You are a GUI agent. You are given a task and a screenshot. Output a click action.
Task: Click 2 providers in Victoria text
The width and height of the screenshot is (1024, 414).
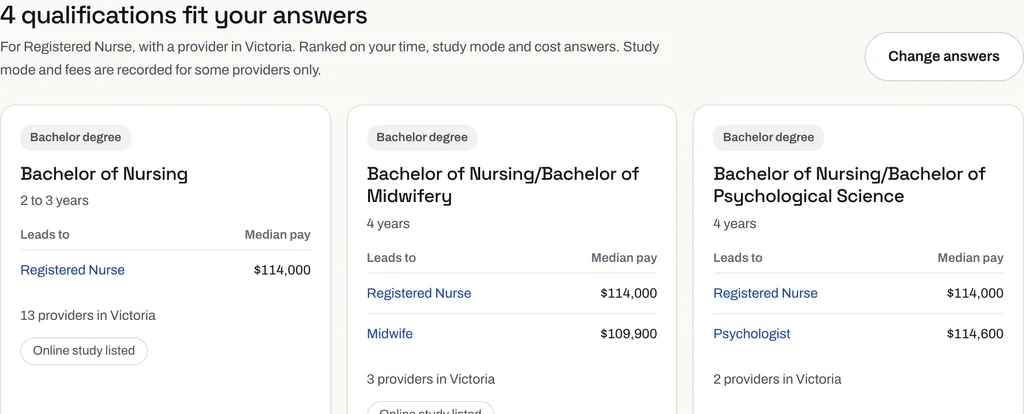coord(777,379)
